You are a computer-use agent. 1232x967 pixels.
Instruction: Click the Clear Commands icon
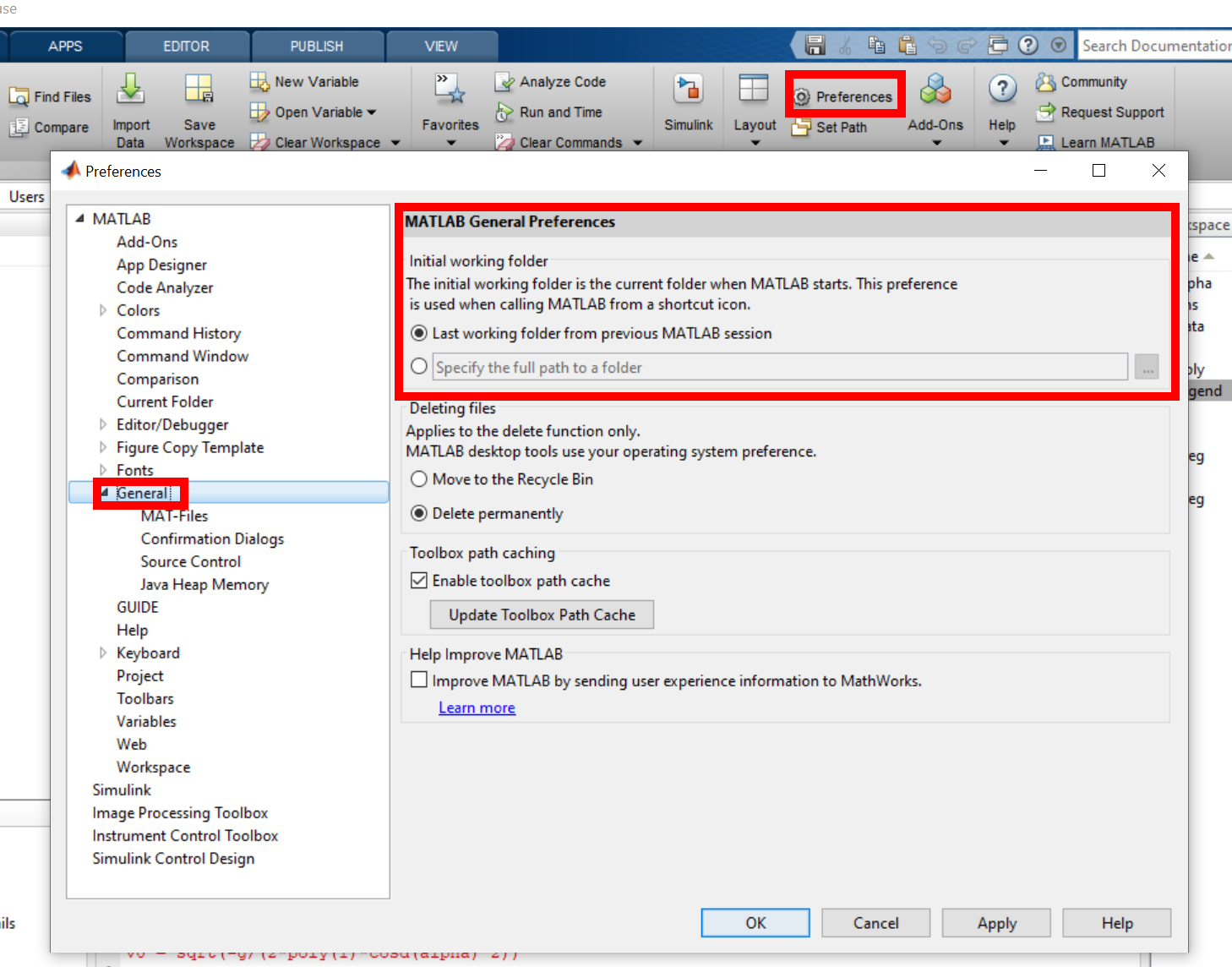(504, 143)
